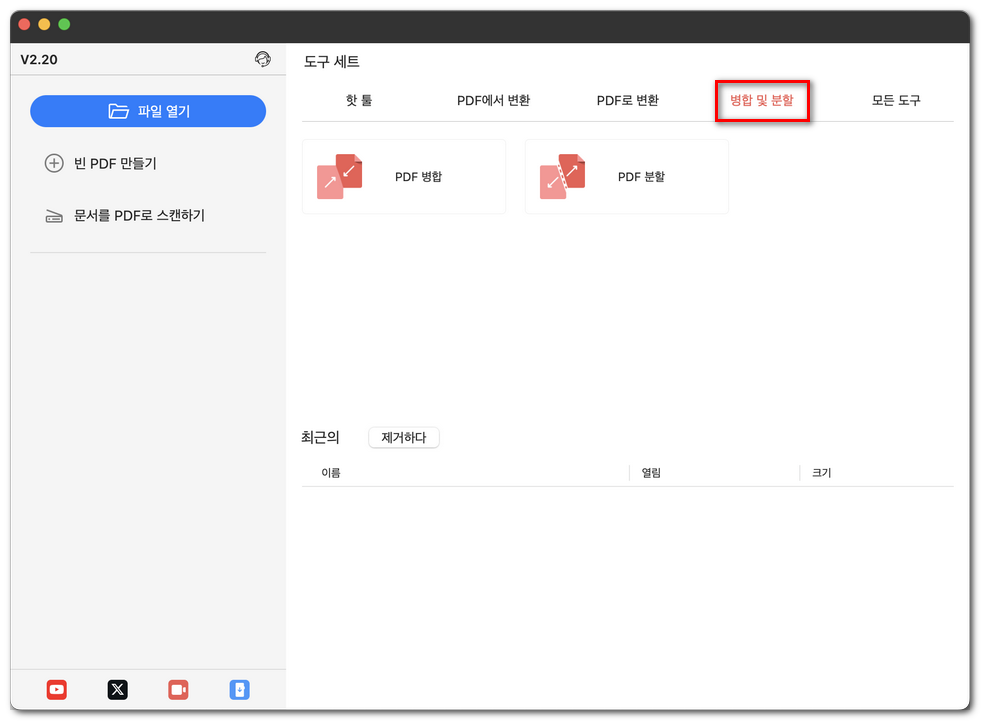Open the 모든 도구 tab

[896, 100]
